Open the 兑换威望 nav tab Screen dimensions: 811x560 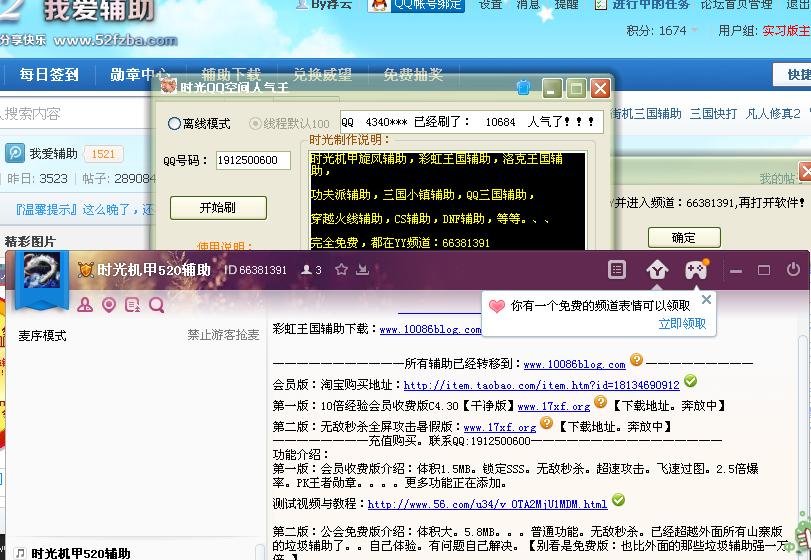(323, 74)
